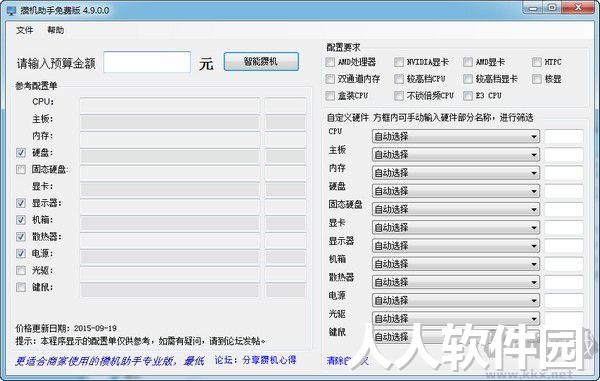
Task: Enable the AMD处理器 checkbox
Action: point(330,62)
